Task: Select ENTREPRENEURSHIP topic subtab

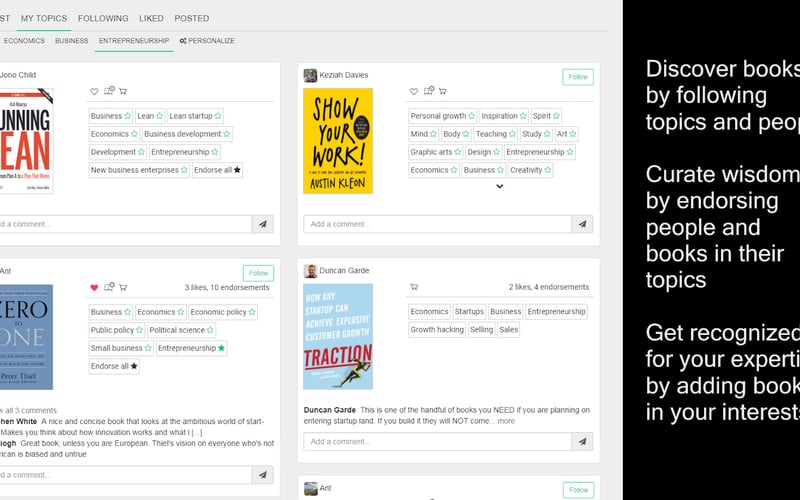Action: tap(134, 41)
